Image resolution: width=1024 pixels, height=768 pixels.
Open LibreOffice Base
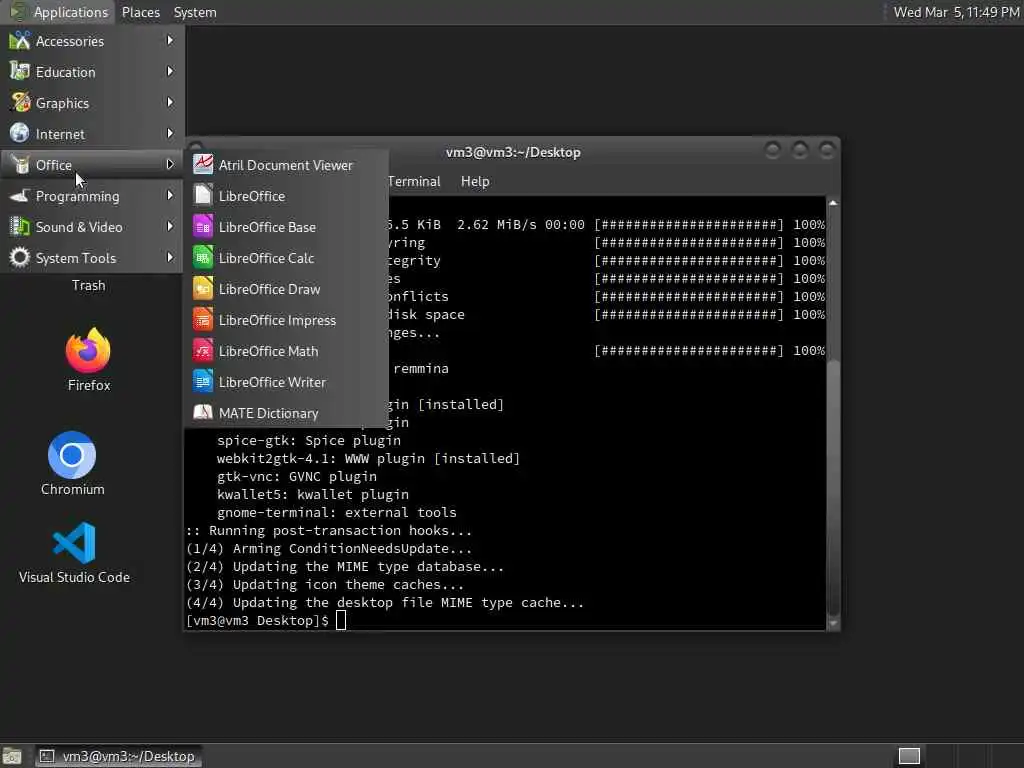click(286, 227)
